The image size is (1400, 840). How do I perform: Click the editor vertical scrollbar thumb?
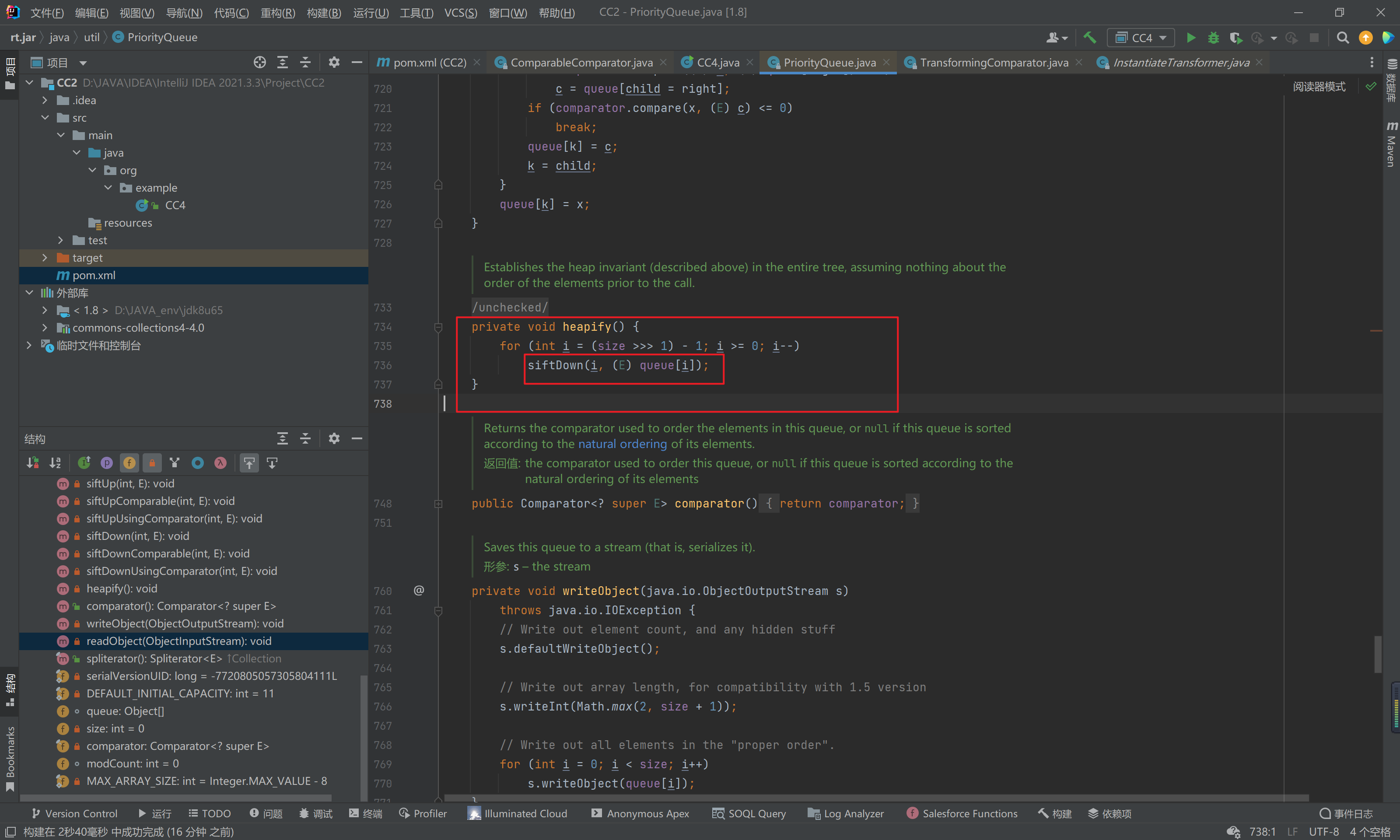1377,654
